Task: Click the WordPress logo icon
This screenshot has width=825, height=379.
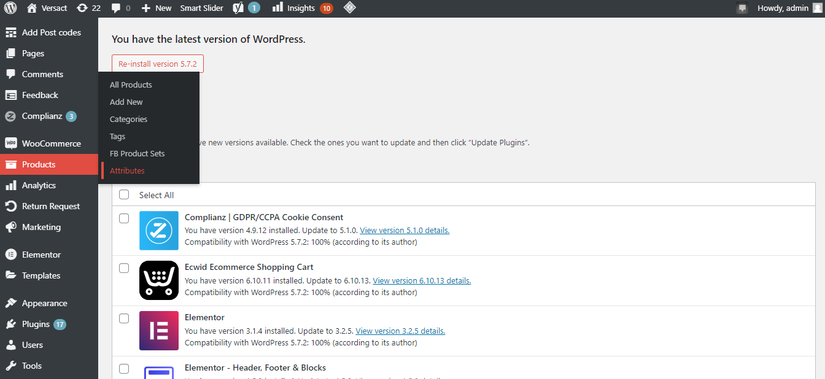Action: click(11, 8)
